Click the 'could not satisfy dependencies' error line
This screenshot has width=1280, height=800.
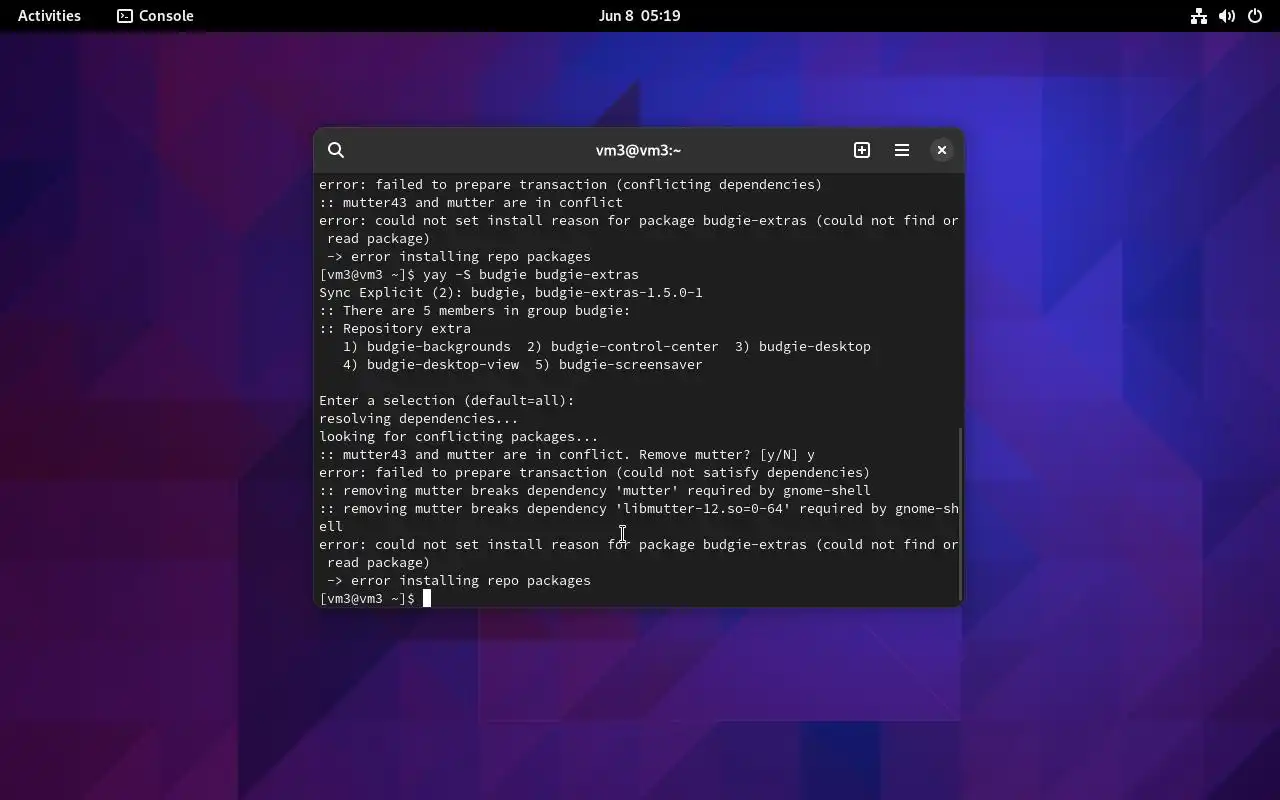click(595, 472)
